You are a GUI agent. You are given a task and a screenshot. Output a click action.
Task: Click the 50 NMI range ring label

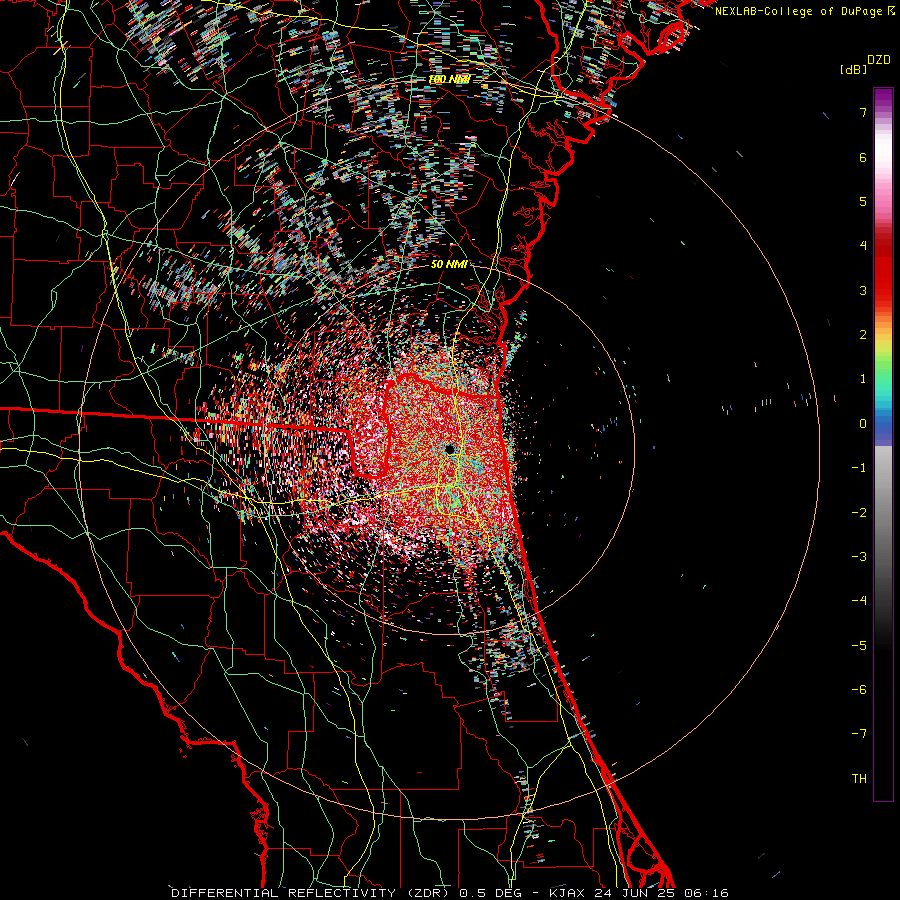pos(449,264)
